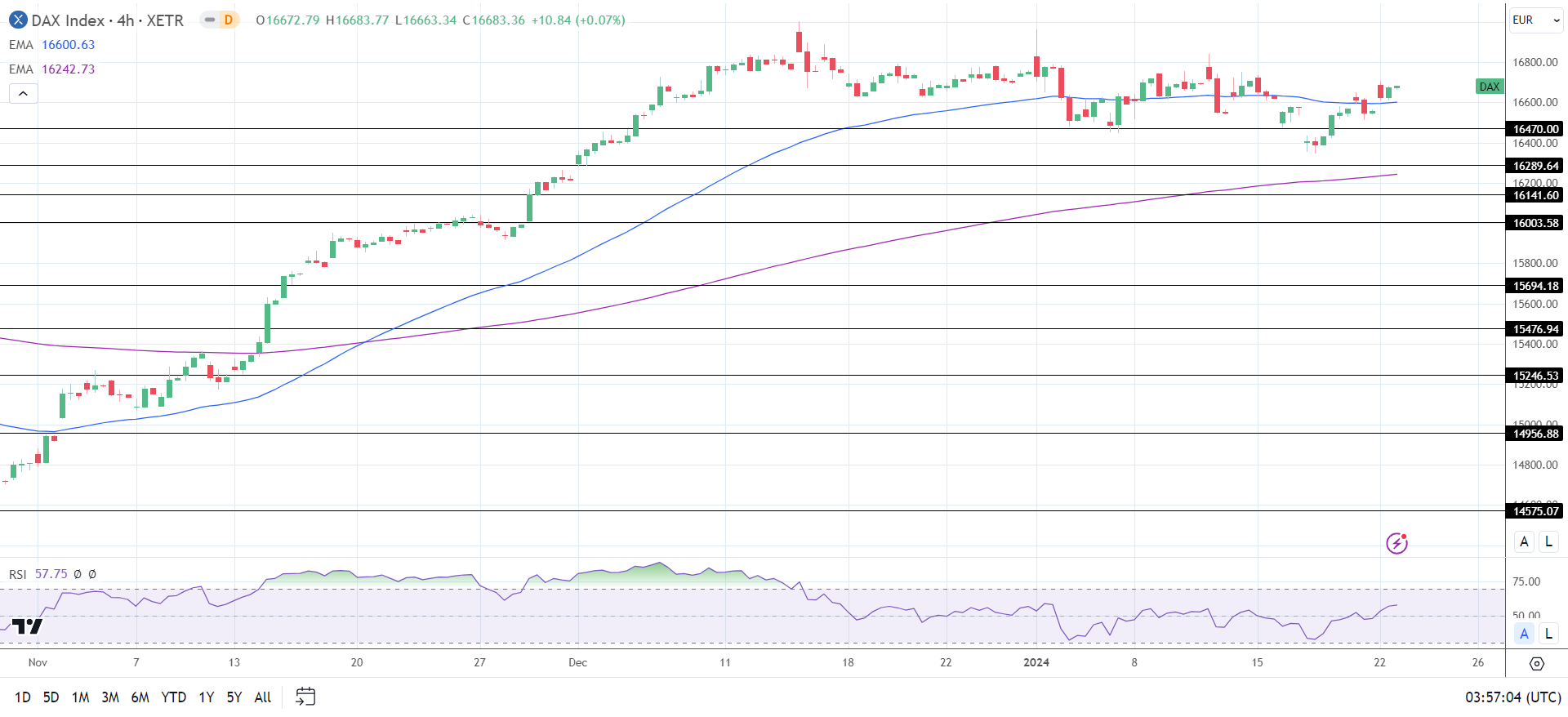Click the 2024 label on time axis
This screenshot has width=1568, height=717.
click(x=1036, y=662)
